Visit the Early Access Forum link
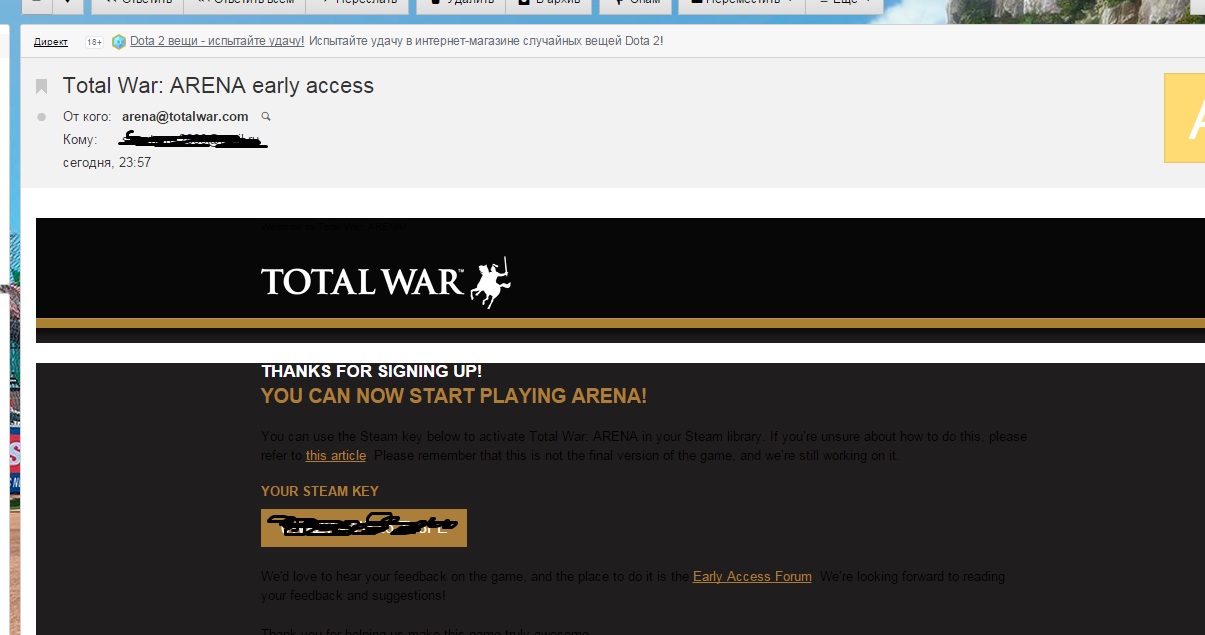Screen dimensions: 1205x635 point(752,577)
